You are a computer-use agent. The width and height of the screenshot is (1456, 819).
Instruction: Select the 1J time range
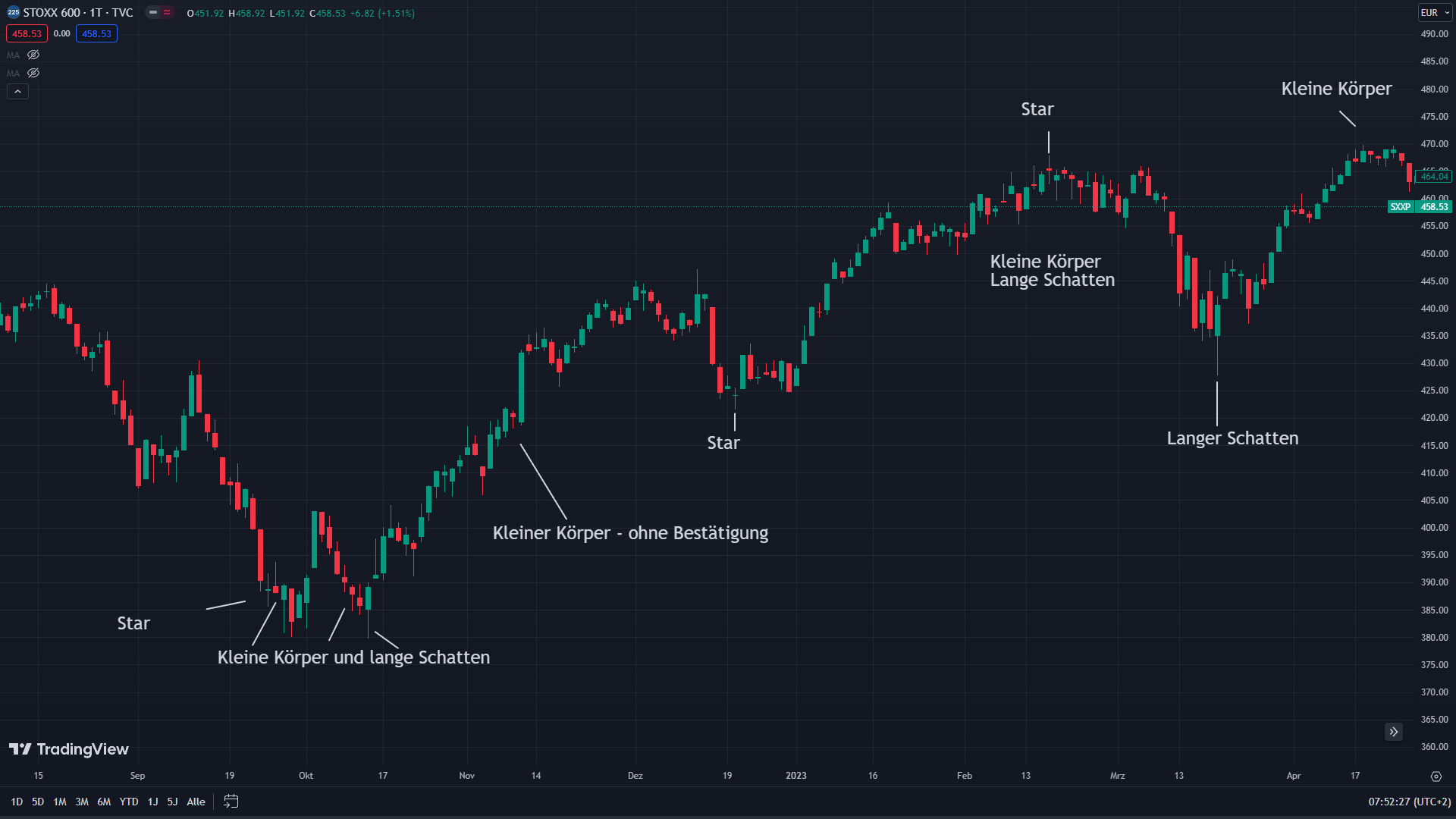152,802
